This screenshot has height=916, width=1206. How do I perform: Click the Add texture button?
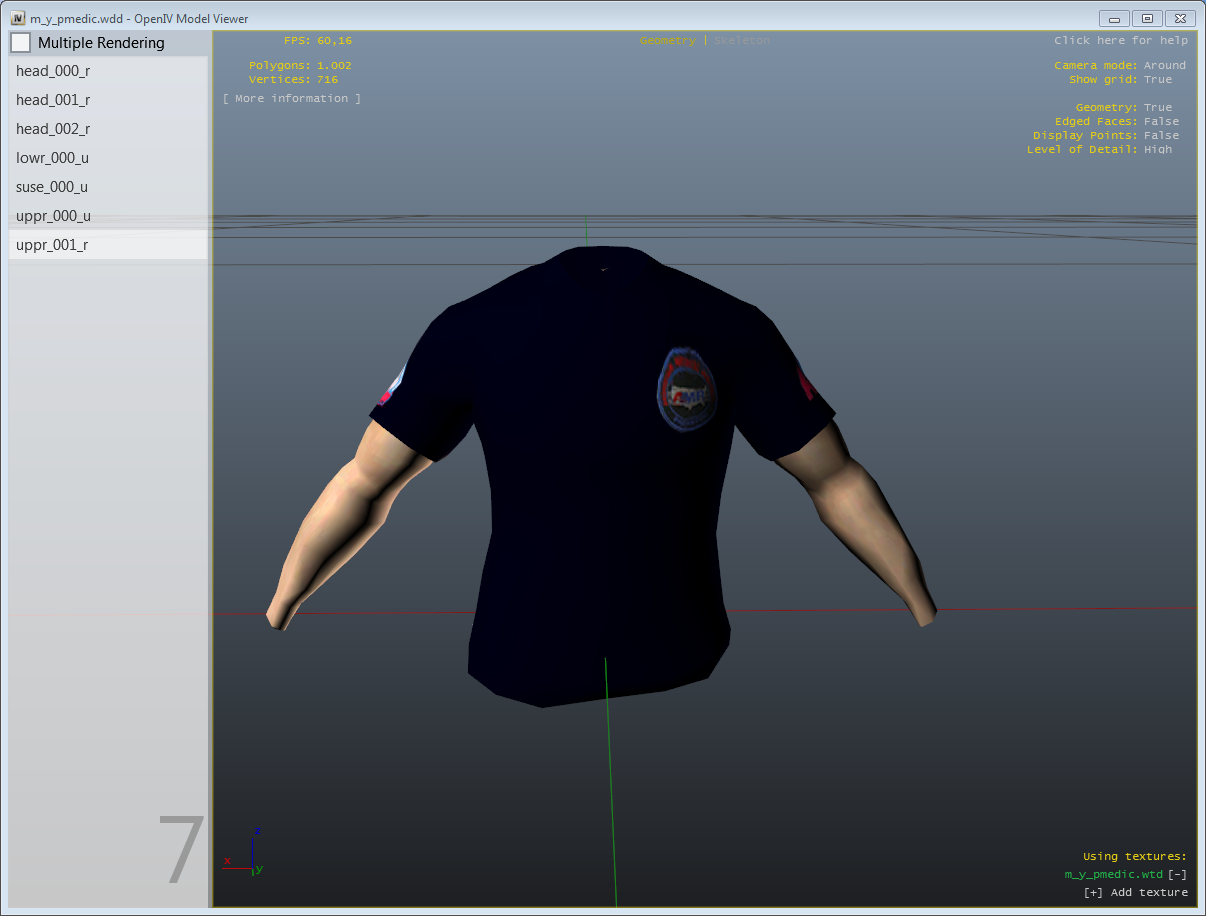click(x=1135, y=892)
